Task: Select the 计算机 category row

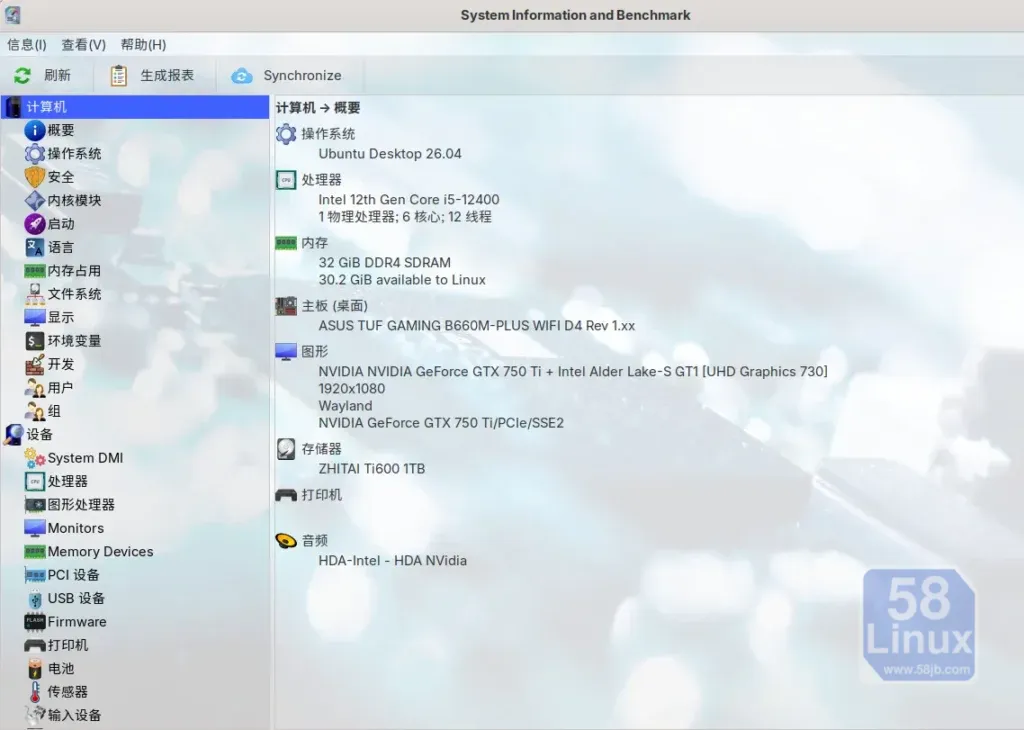Action: (x=135, y=107)
